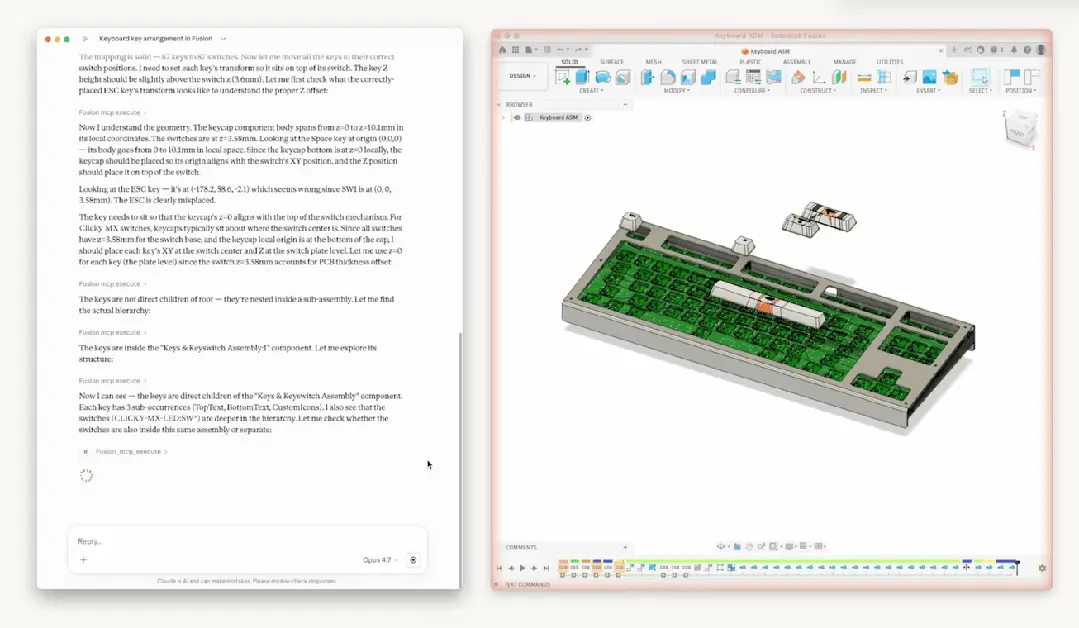Click the Insert Decal image icon

coord(929,77)
